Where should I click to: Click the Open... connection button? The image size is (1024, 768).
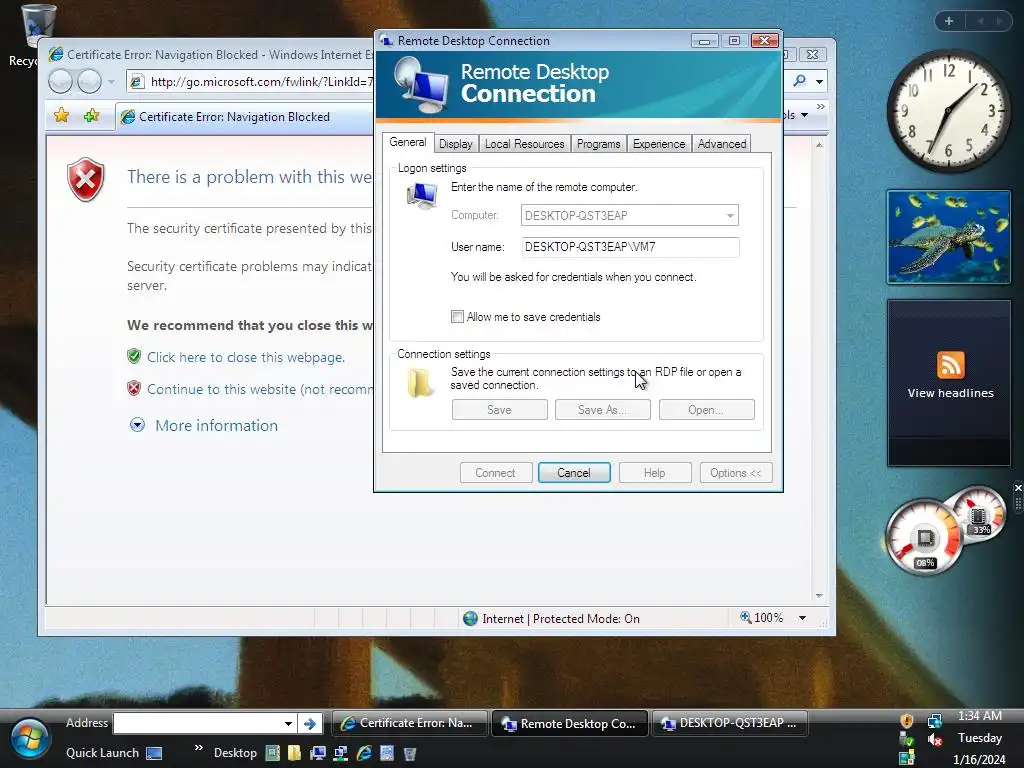(706, 409)
